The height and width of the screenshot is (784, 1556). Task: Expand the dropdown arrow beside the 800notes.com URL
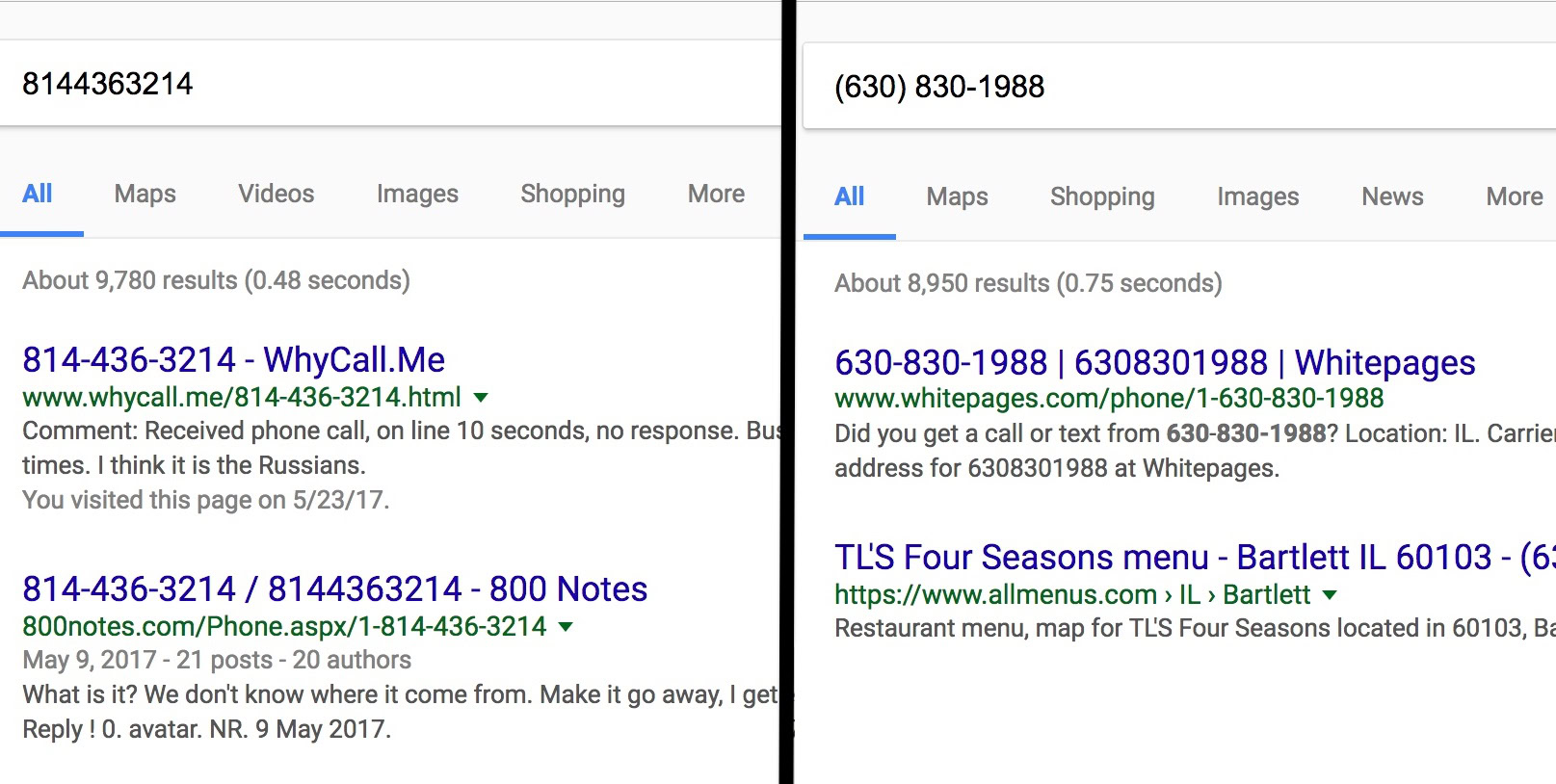point(567,626)
